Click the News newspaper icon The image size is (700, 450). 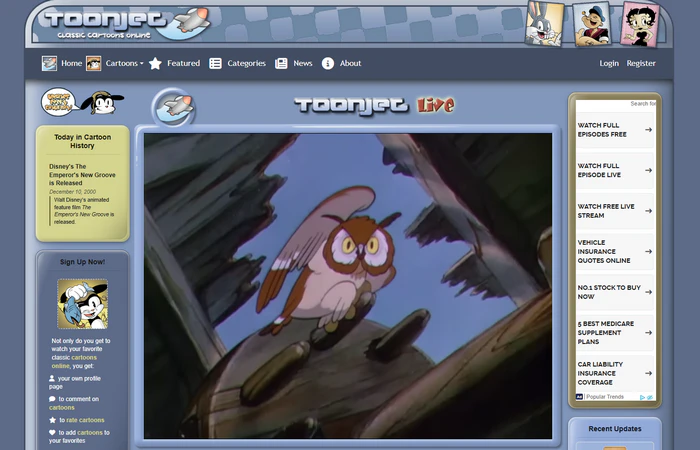pyautogui.click(x=281, y=63)
